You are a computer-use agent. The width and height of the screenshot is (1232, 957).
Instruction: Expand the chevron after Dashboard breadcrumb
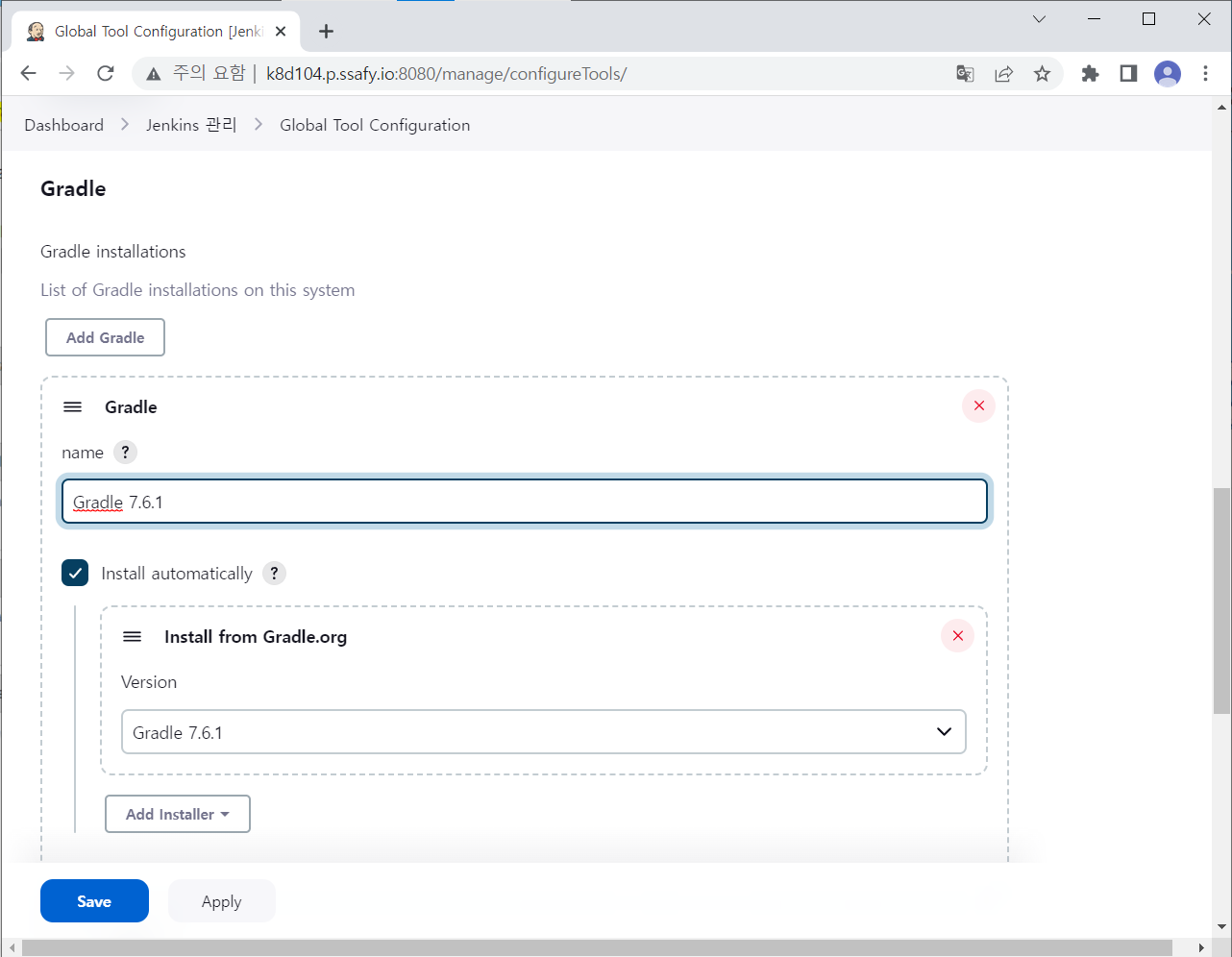coord(125,125)
